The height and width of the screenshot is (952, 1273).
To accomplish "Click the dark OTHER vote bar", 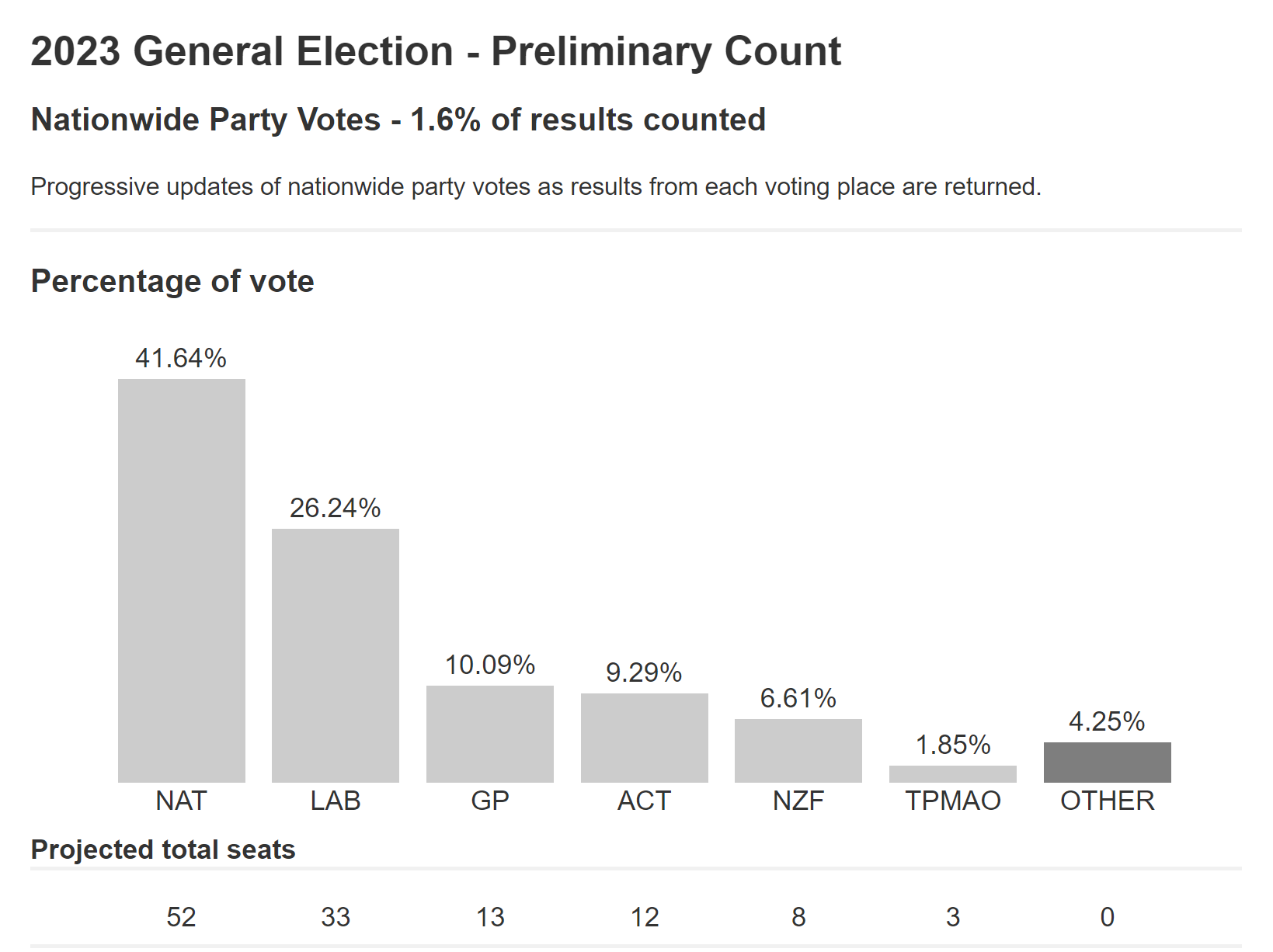I will click(1107, 763).
